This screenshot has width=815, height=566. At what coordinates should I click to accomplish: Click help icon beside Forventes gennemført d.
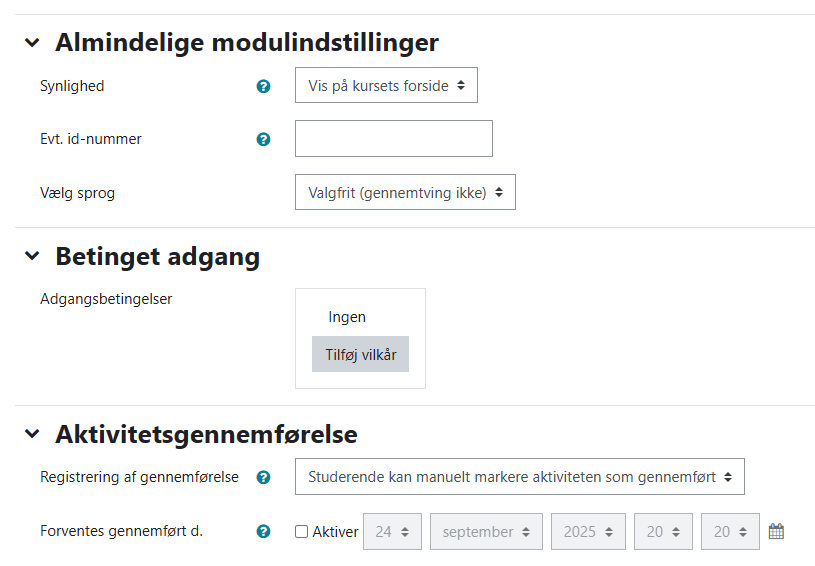263,531
